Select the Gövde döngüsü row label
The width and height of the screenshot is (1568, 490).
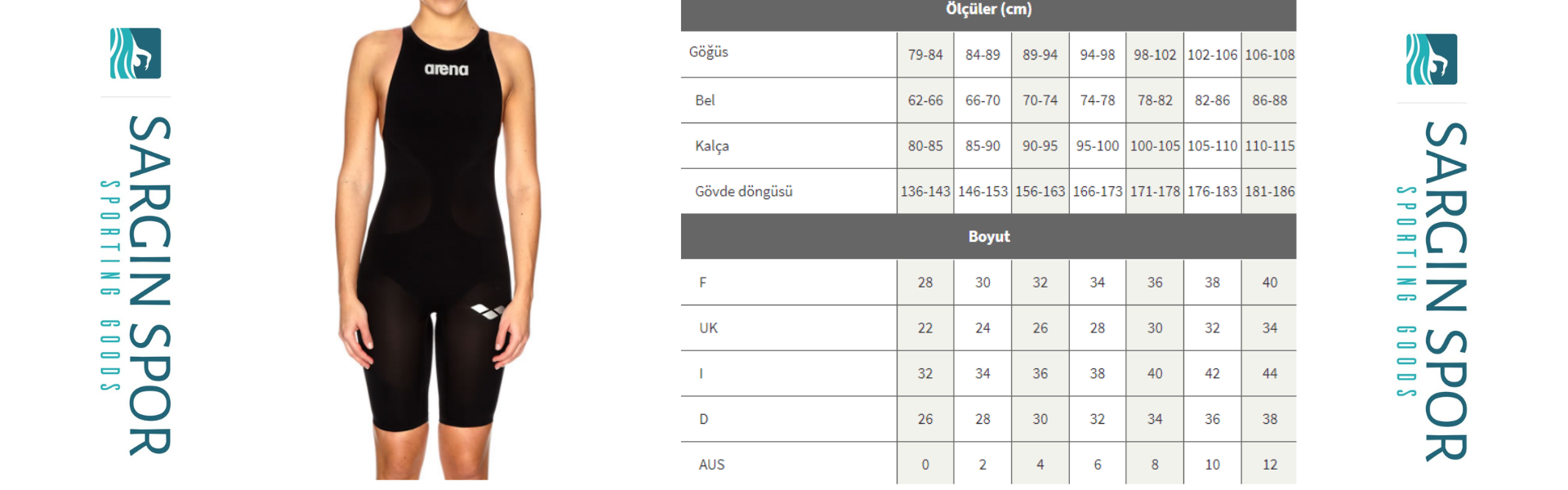point(744,192)
